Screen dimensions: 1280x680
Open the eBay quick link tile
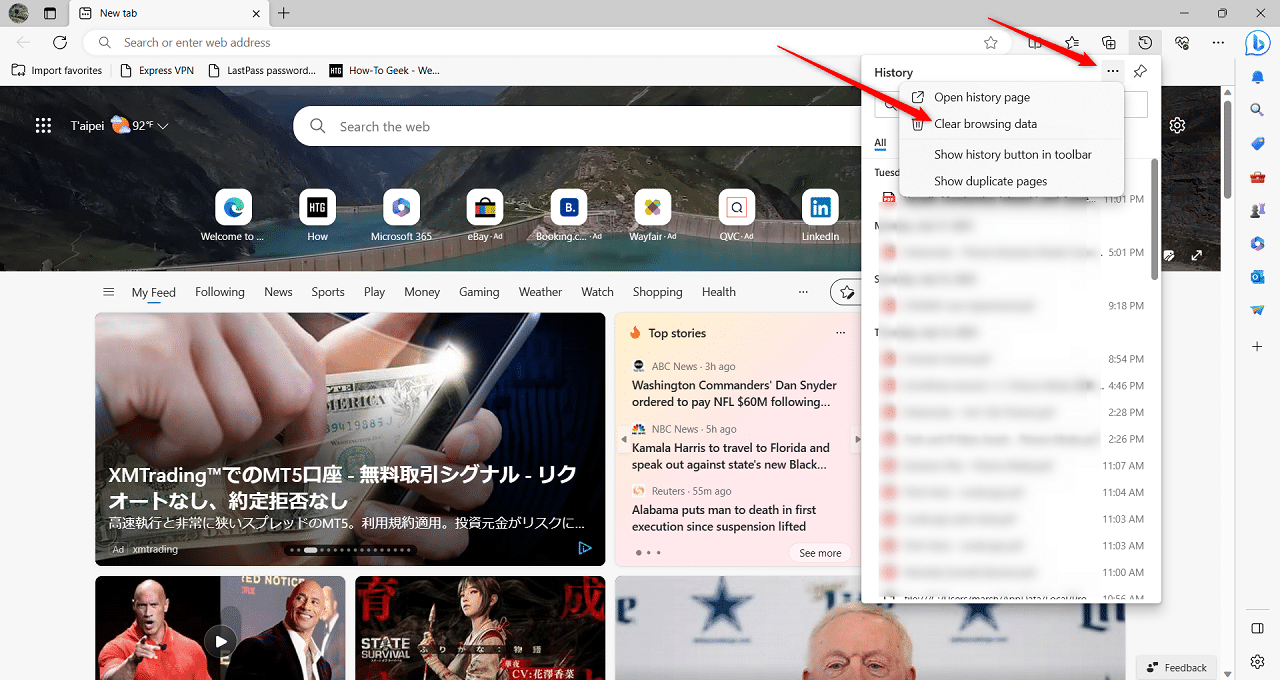[484, 208]
